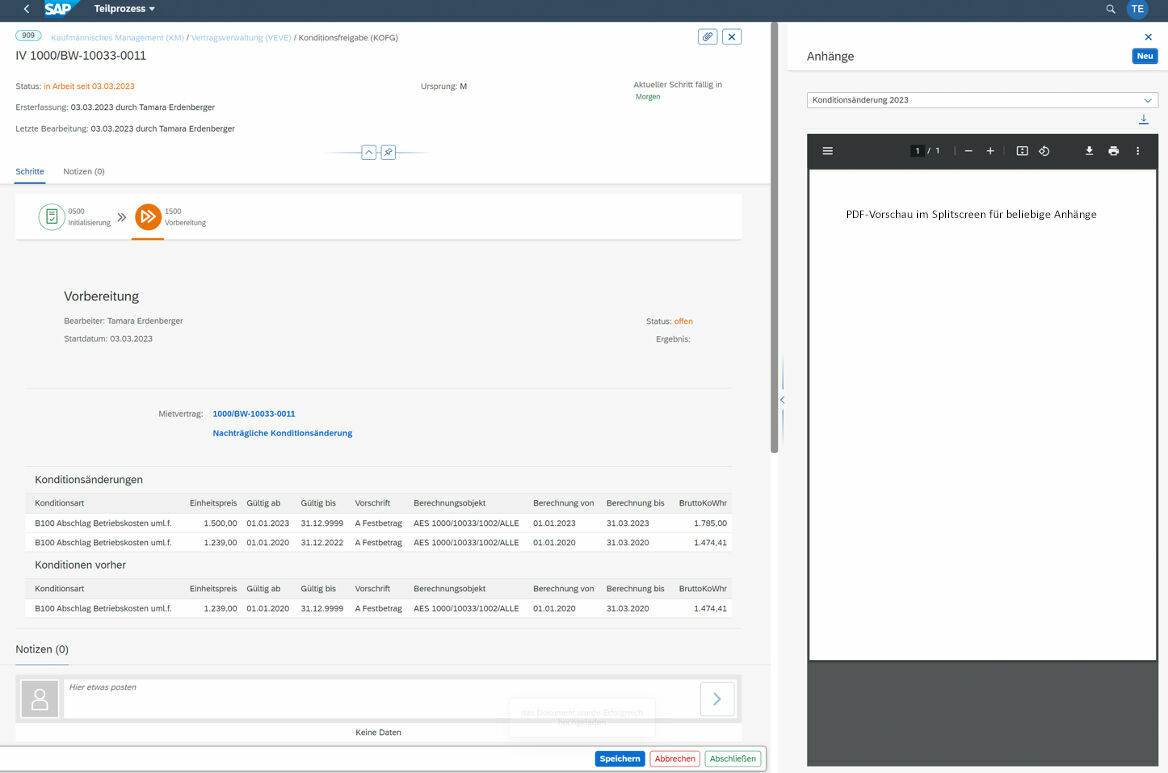
Task: Open the Konditionsänderung 2023 dropdown
Action: click(1147, 100)
